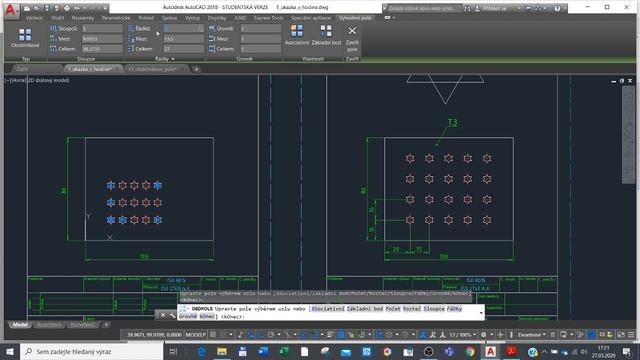Open the object snap settings dropdown arrow

tap(322, 335)
